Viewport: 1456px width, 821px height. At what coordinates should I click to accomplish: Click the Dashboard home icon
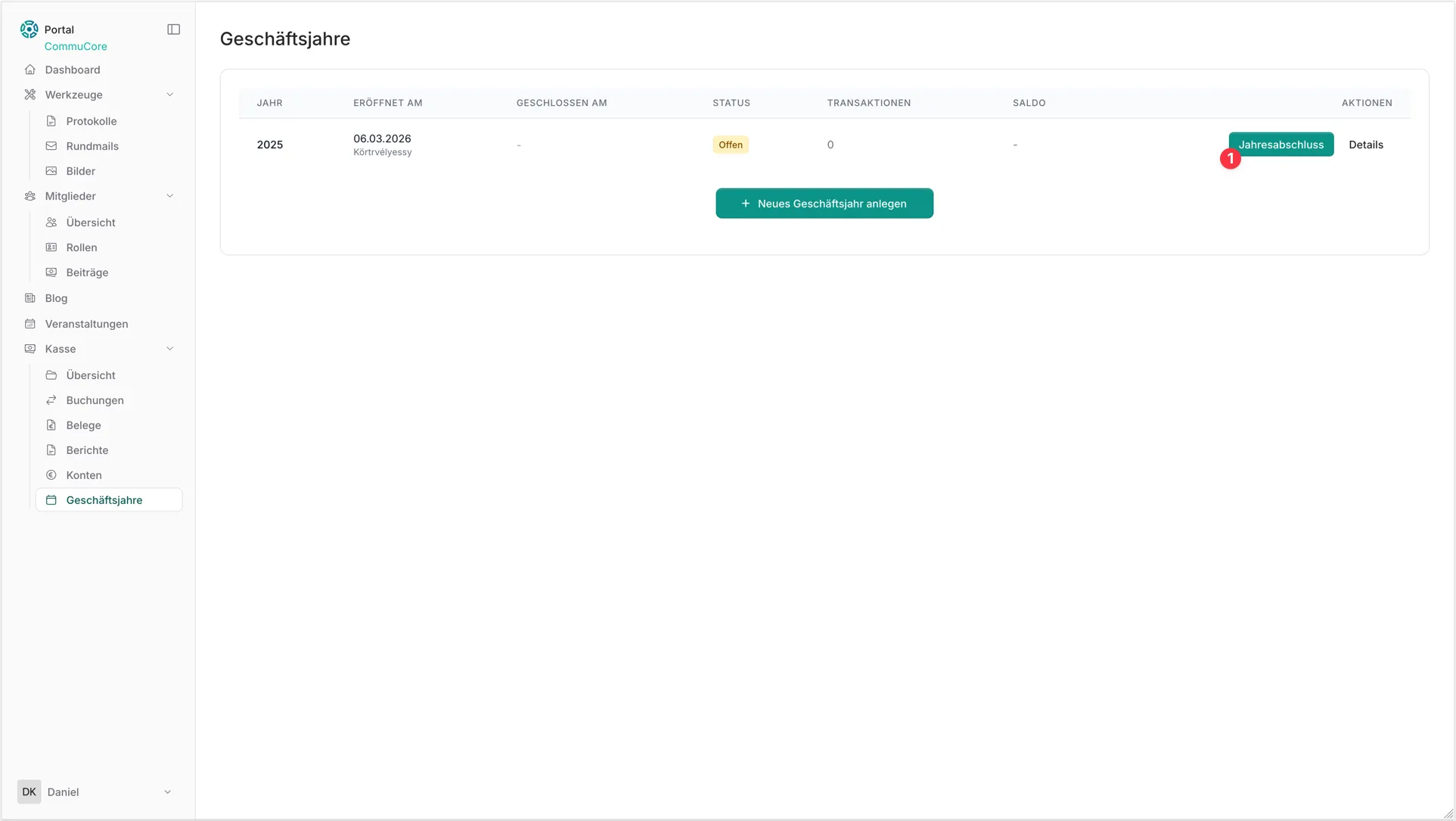click(30, 70)
